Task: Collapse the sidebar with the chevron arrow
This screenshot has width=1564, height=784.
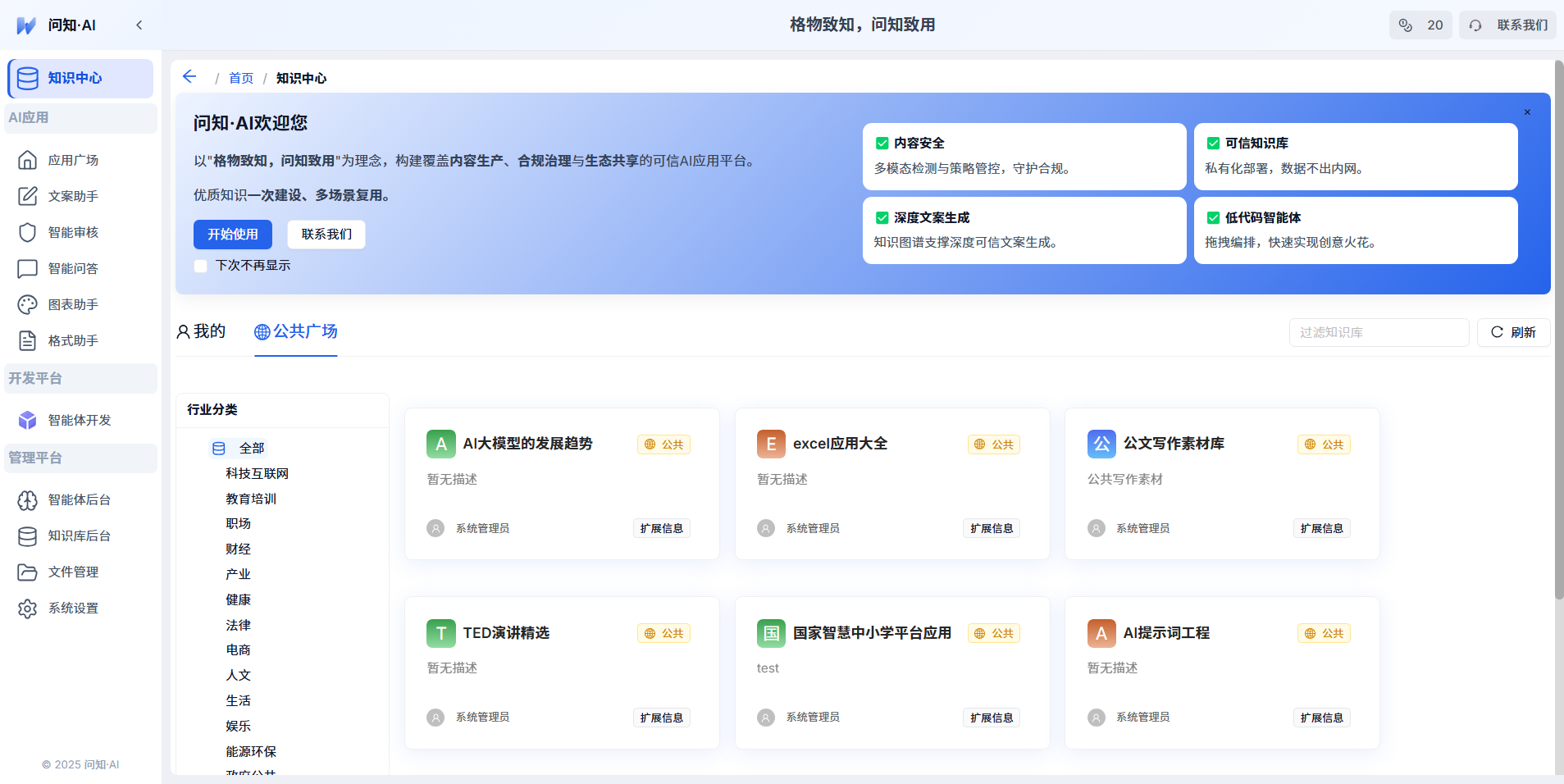Action: [139, 25]
